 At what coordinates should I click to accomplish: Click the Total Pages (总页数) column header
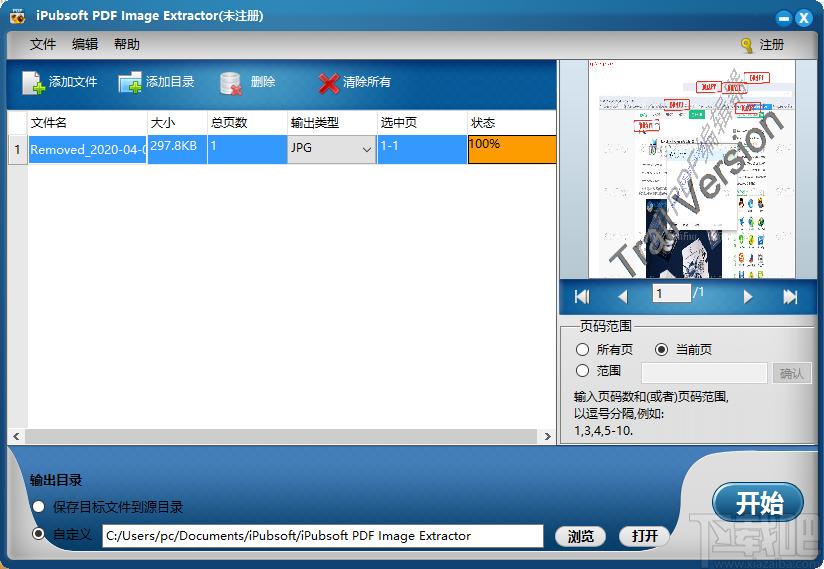pos(247,122)
